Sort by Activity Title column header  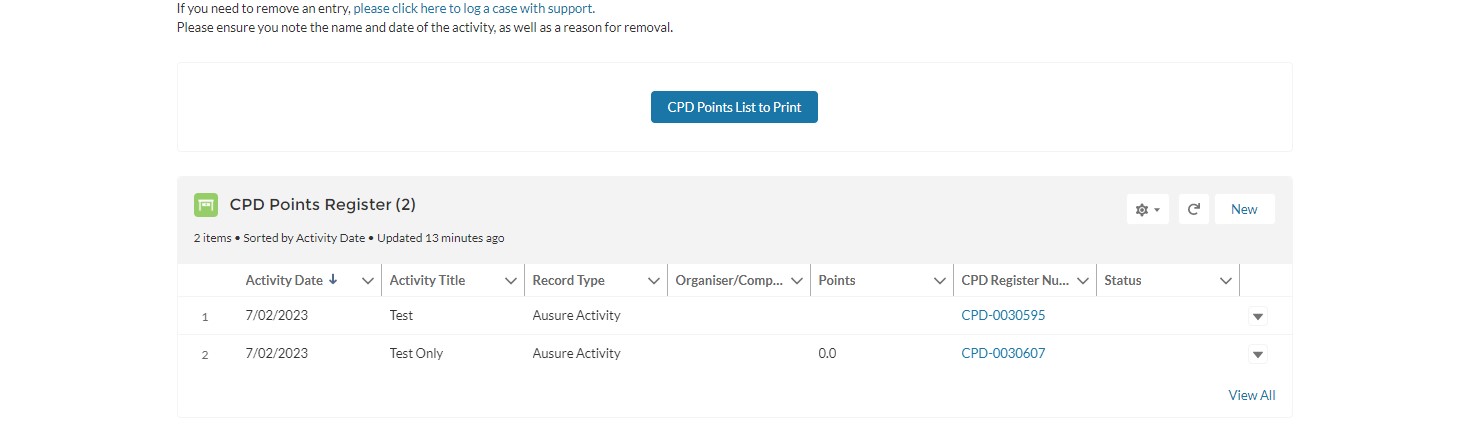[427, 281]
